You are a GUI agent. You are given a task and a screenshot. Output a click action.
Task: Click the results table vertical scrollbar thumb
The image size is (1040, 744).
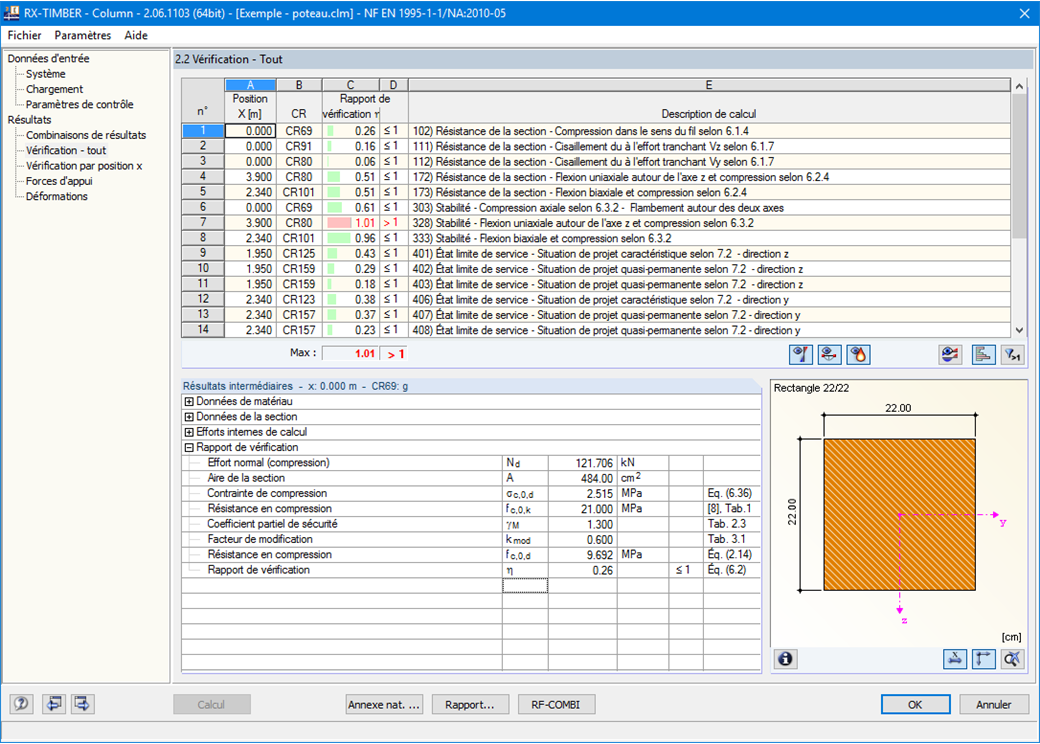point(1019,164)
